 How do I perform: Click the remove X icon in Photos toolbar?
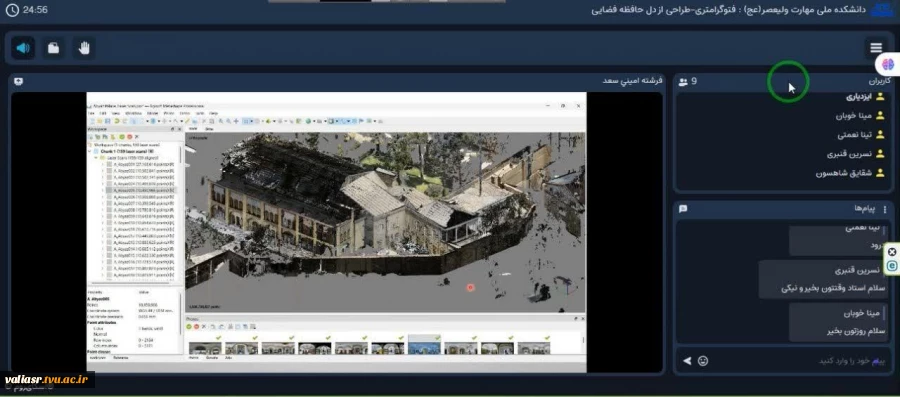[204, 326]
